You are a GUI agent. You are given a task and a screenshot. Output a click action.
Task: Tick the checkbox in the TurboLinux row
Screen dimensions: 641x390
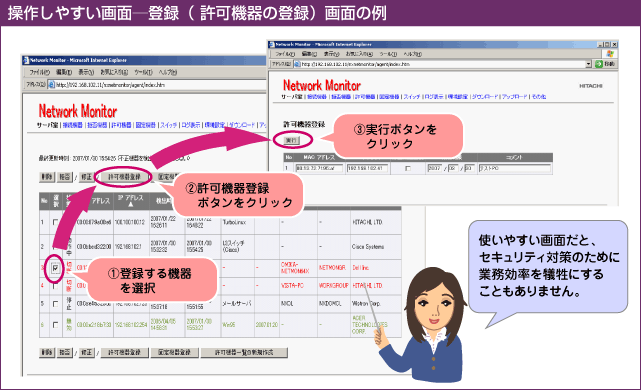[55, 222]
